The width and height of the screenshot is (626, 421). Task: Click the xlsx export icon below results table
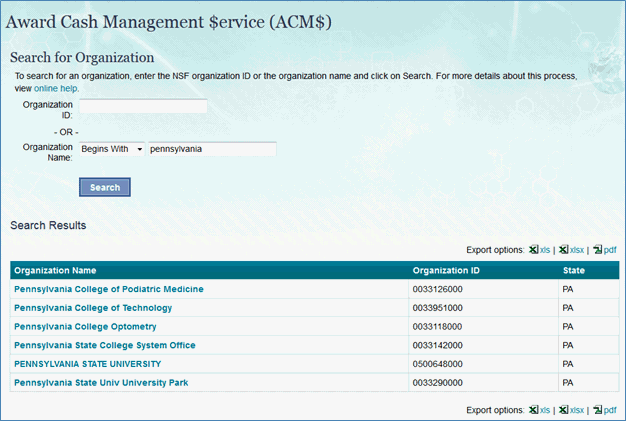(564, 410)
